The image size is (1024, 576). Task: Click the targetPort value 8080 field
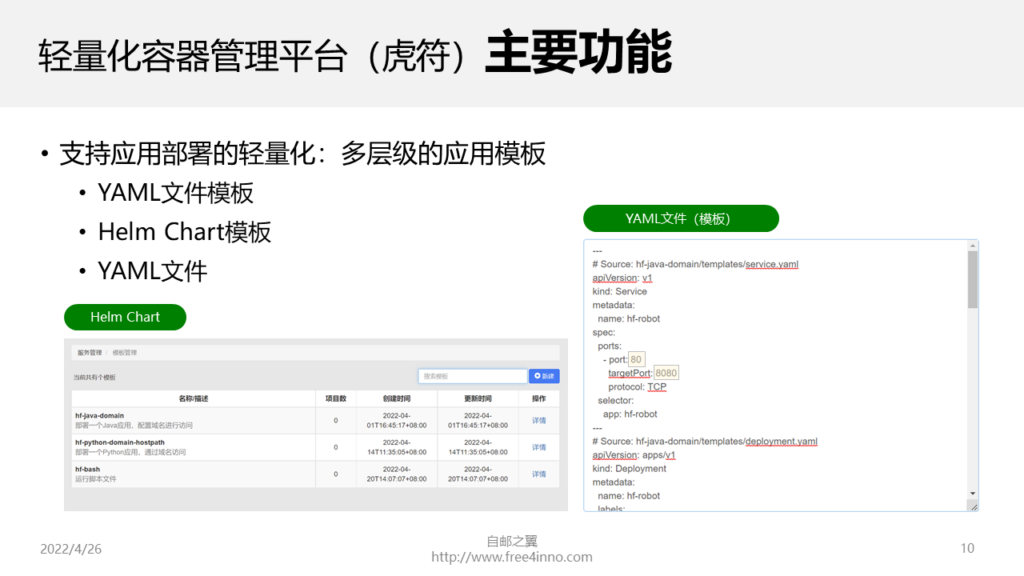666,373
